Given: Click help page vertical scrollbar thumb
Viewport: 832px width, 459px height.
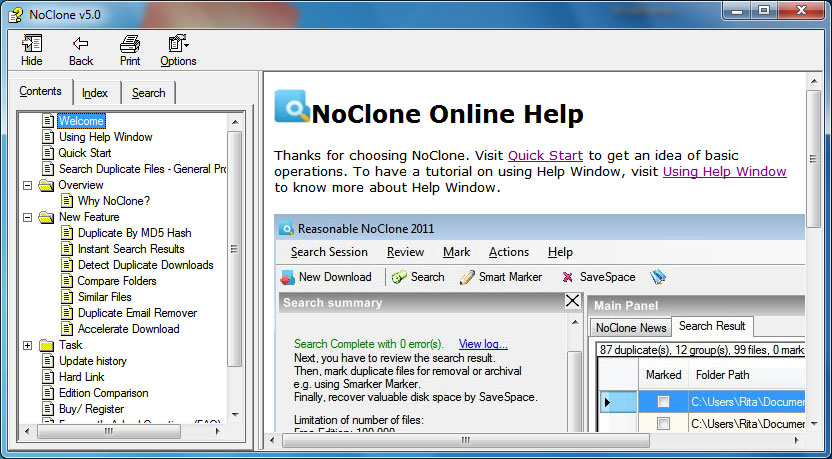Looking at the screenshot, I should 813,158.
